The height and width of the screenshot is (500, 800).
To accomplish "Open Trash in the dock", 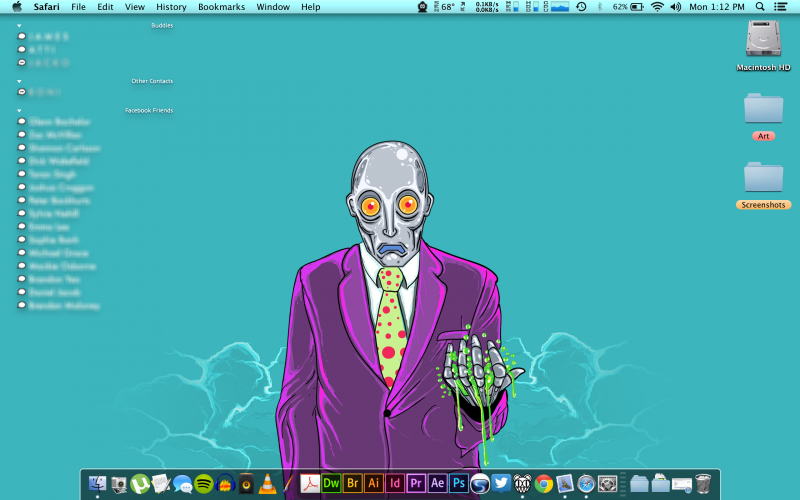I will coord(703,483).
